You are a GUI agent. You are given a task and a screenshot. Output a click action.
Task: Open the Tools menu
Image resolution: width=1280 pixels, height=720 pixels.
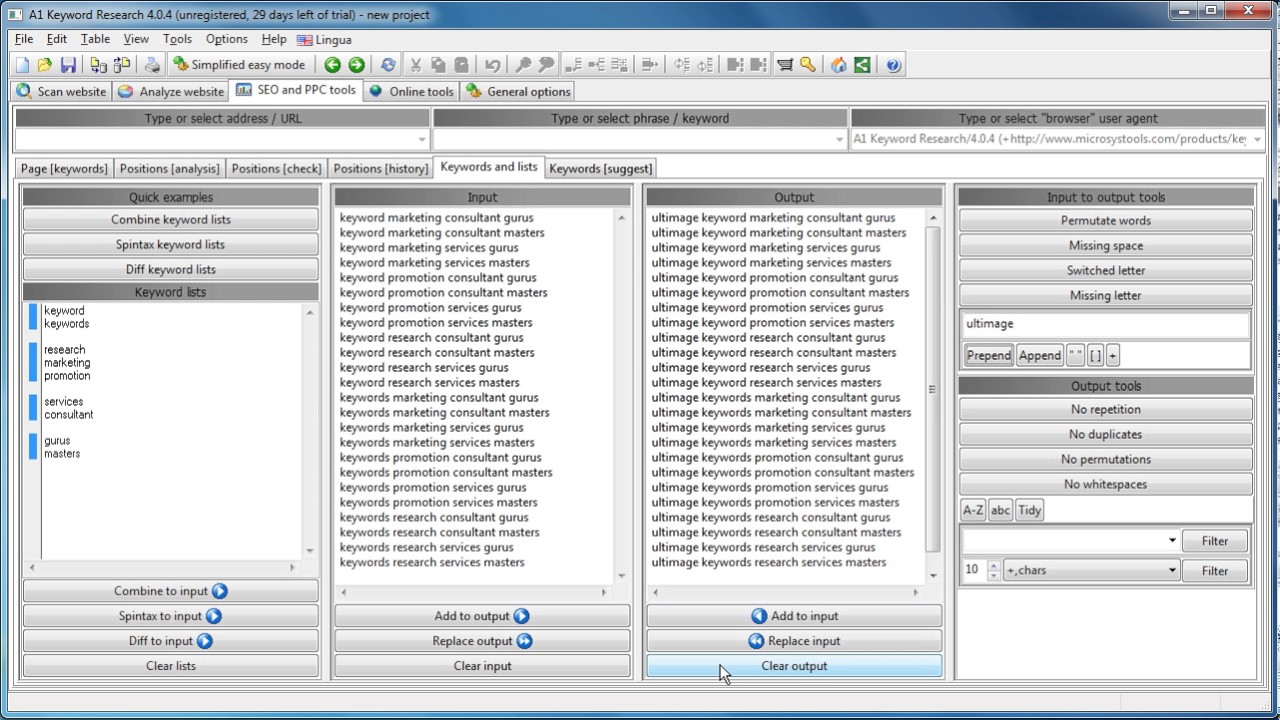tap(177, 39)
